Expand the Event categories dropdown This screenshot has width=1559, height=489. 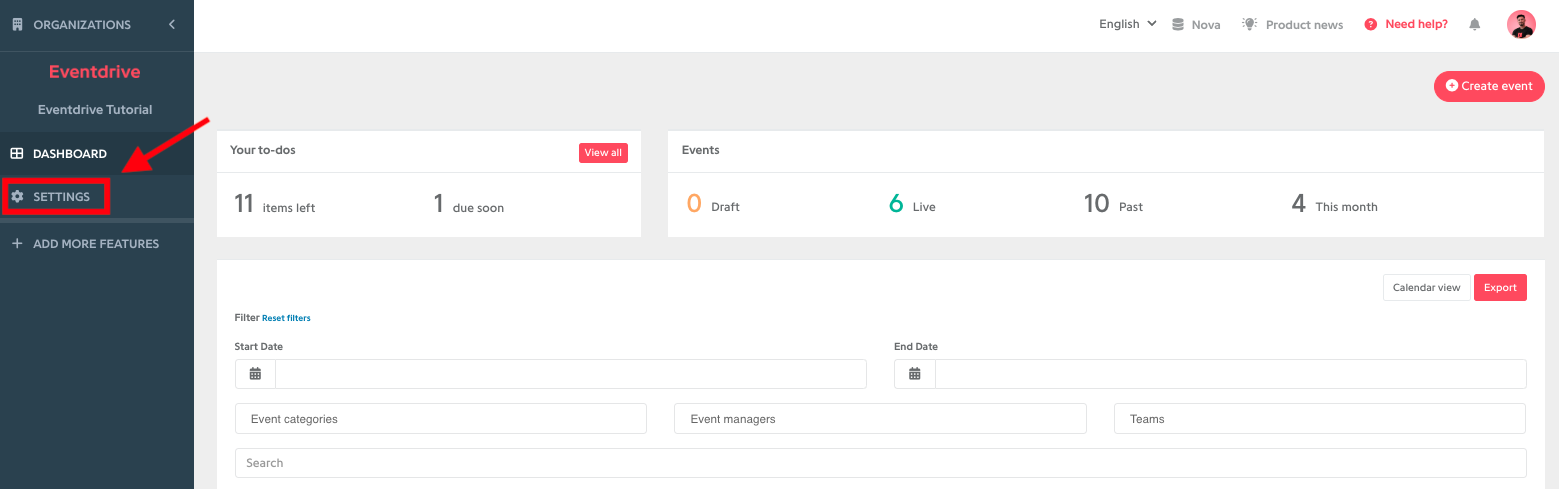tap(441, 419)
